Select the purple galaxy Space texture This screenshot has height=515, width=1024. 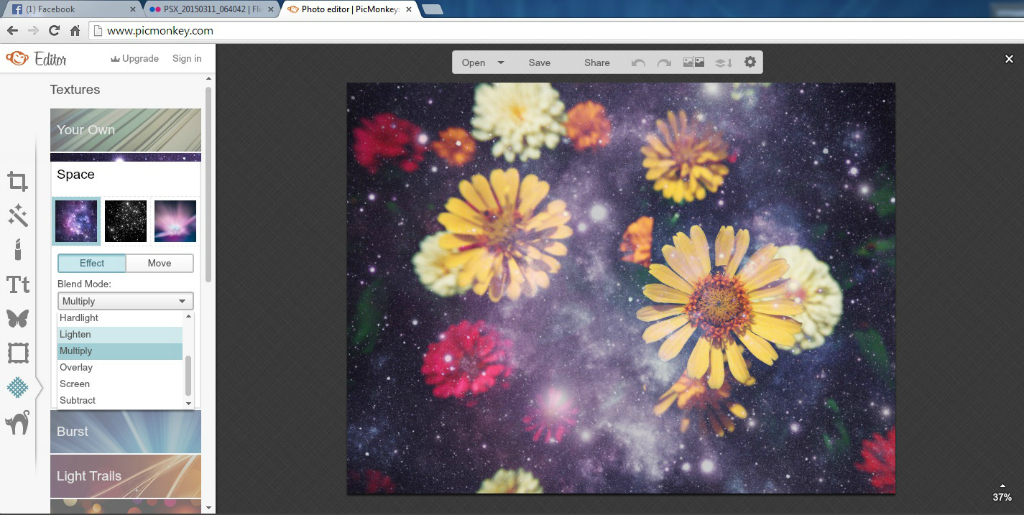(76, 221)
